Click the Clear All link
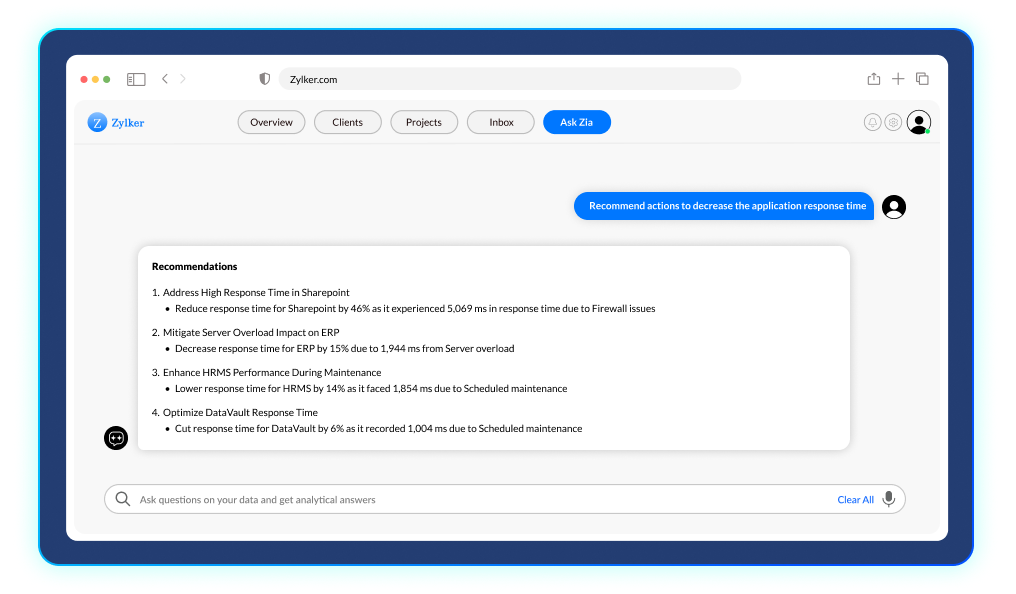The height and width of the screenshot is (594, 1016). pos(855,499)
